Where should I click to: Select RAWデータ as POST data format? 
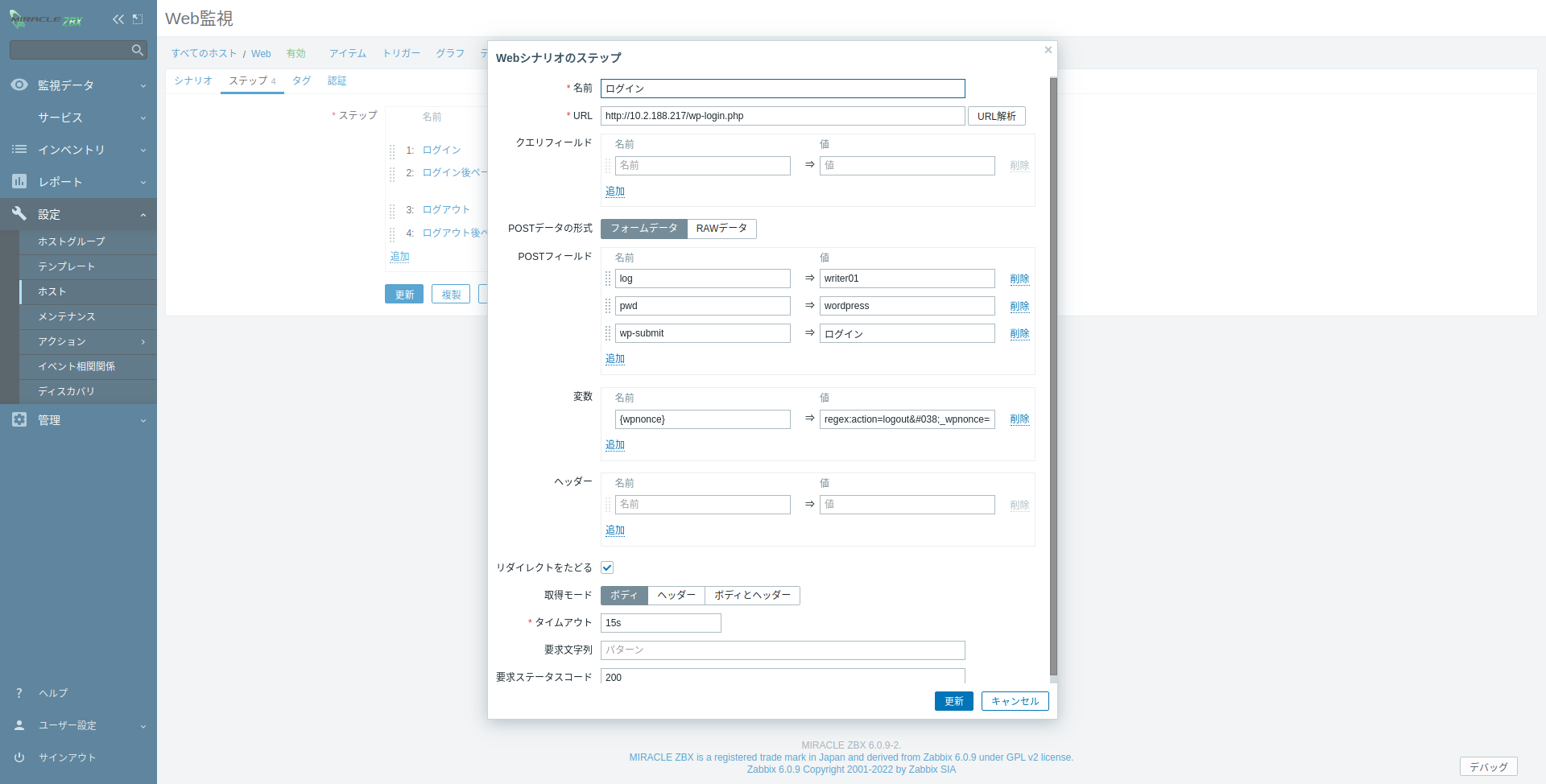pyautogui.click(x=721, y=229)
